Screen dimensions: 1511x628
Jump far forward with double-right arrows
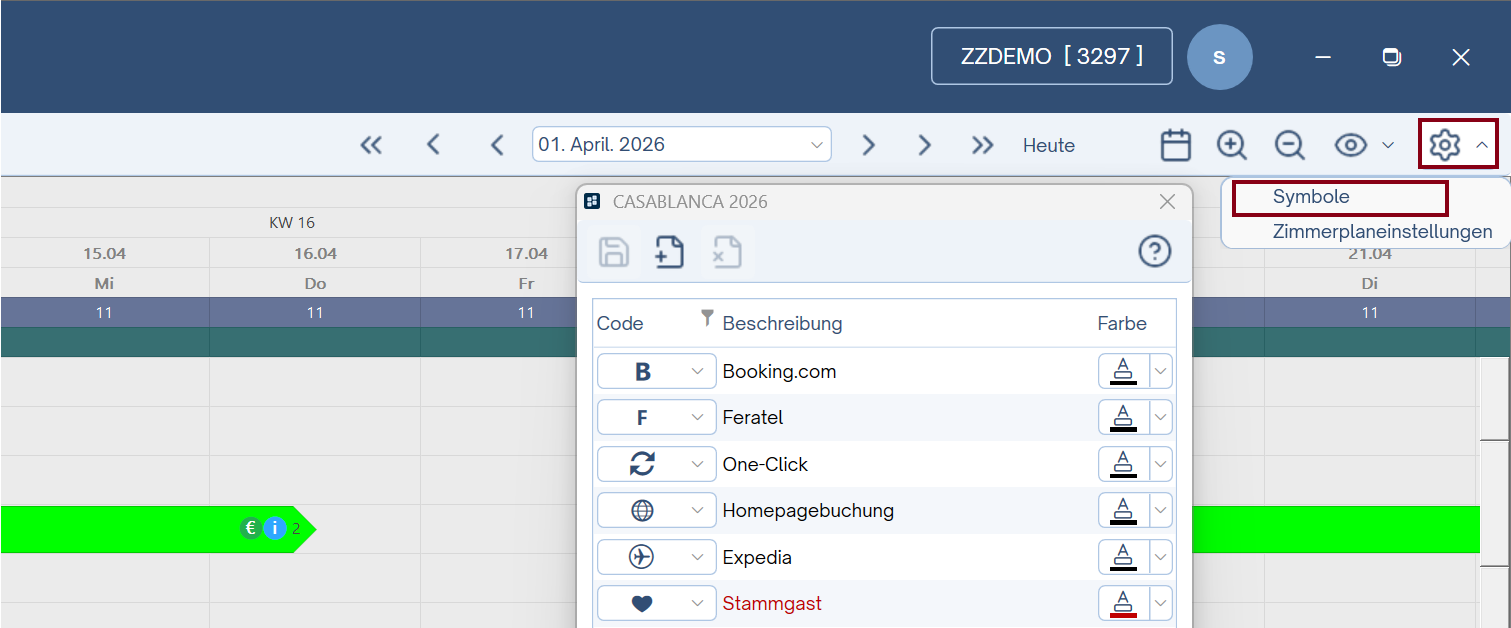coord(982,145)
